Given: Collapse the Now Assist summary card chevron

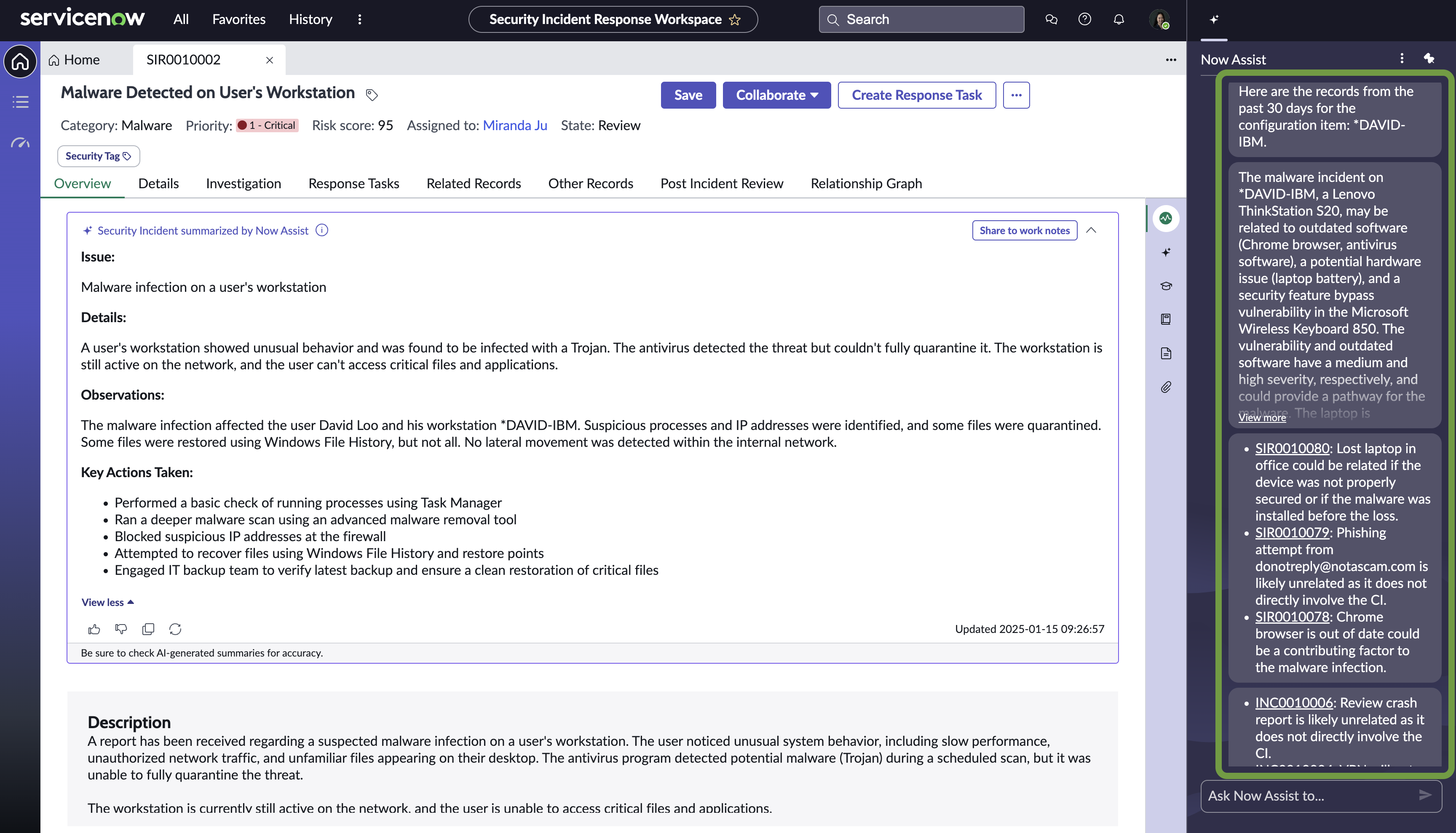Looking at the screenshot, I should tap(1092, 230).
